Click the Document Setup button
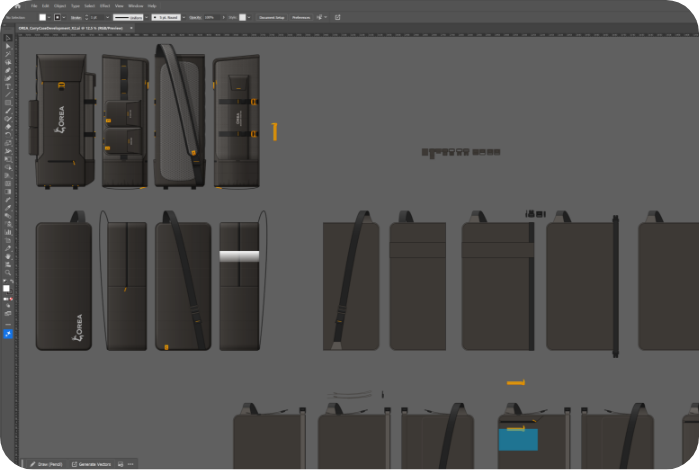 click(x=271, y=17)
